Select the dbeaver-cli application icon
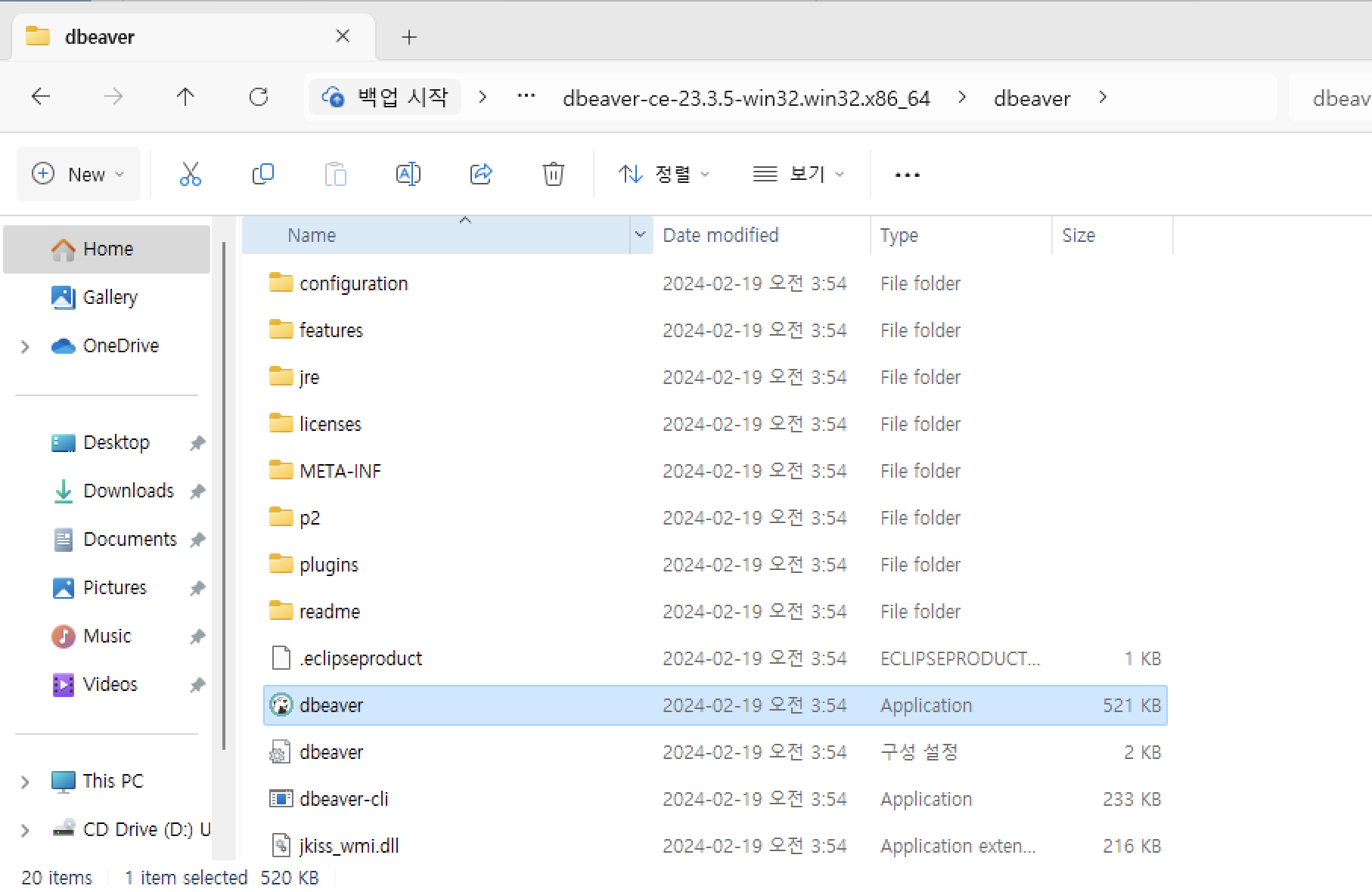This screenshot has width=1372, height=892. tap(281, 799)
